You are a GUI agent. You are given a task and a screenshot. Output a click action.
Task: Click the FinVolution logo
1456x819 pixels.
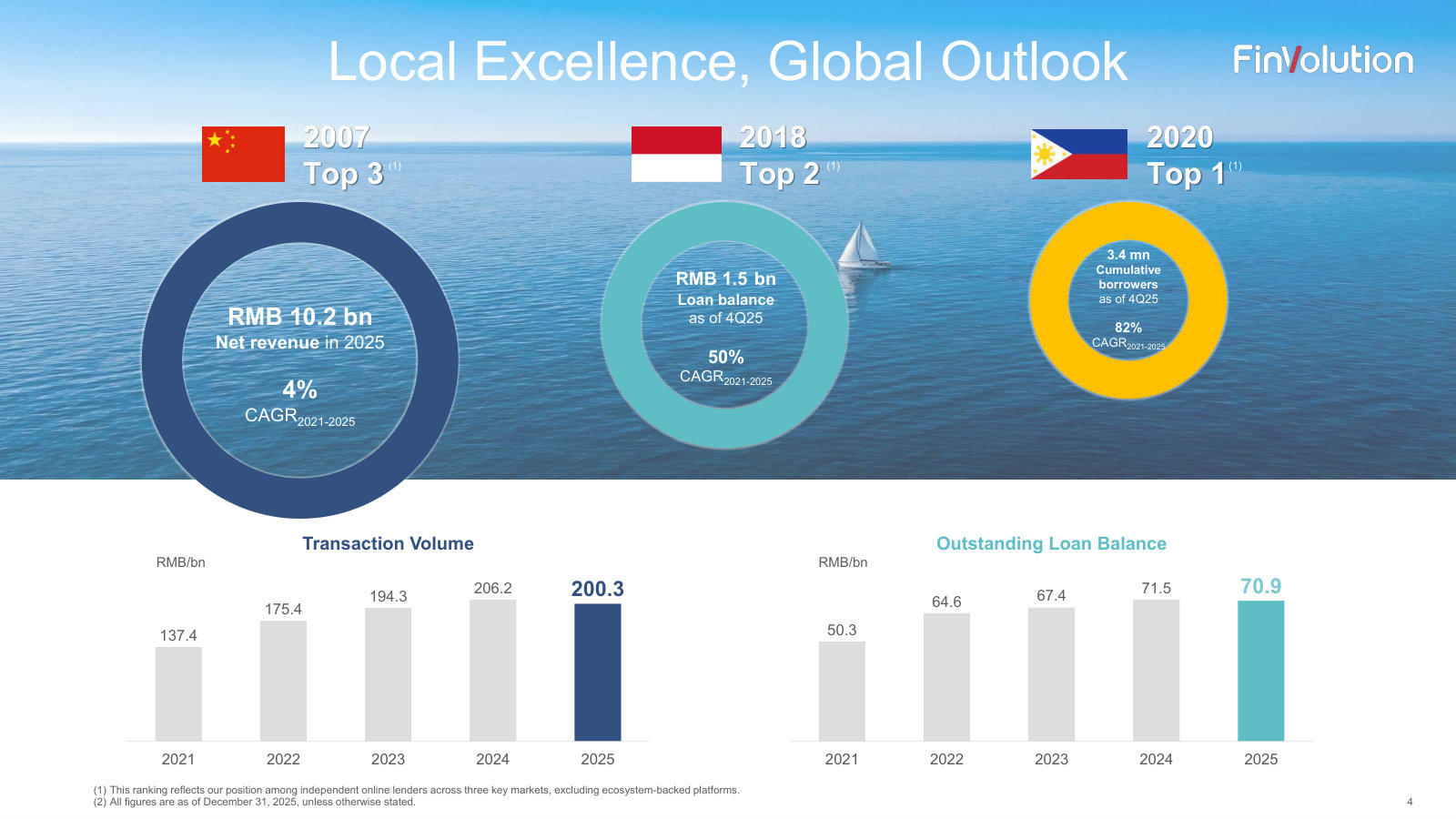point(1323,60)
